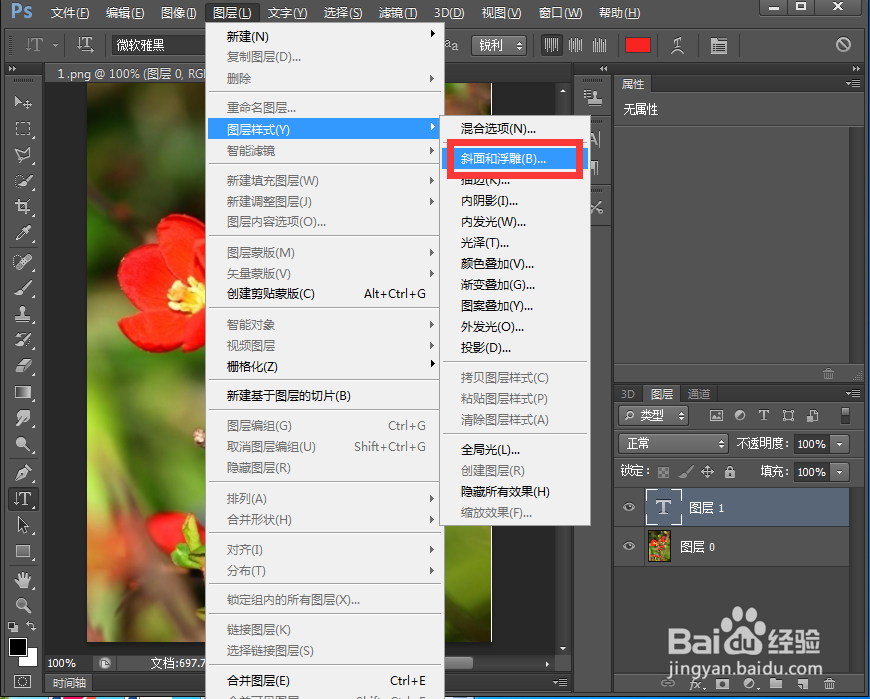The width and height of the screenshot is (870, 699).
Task: Expand the 新建(N) submenu
Action: tap(325, 37)
